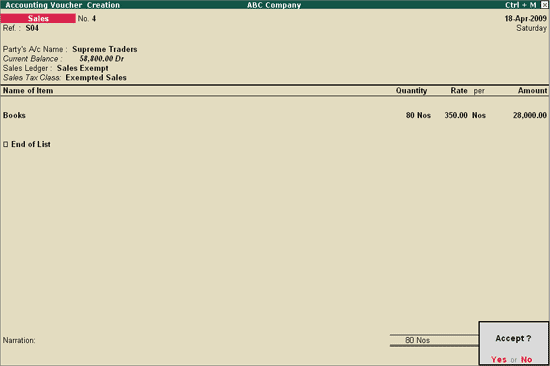Image resolution: width=550 pixels, height=366 pixels.
Task: Click the Current Balance 58,800.00 Dr value
Action: point(102,59)
